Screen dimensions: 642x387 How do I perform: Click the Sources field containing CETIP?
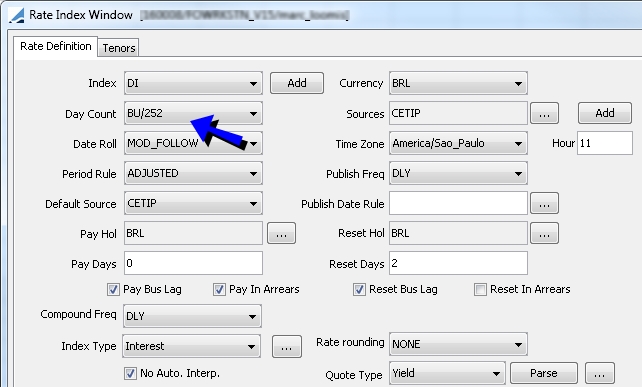pyautogui.click(x=458, y=113)
